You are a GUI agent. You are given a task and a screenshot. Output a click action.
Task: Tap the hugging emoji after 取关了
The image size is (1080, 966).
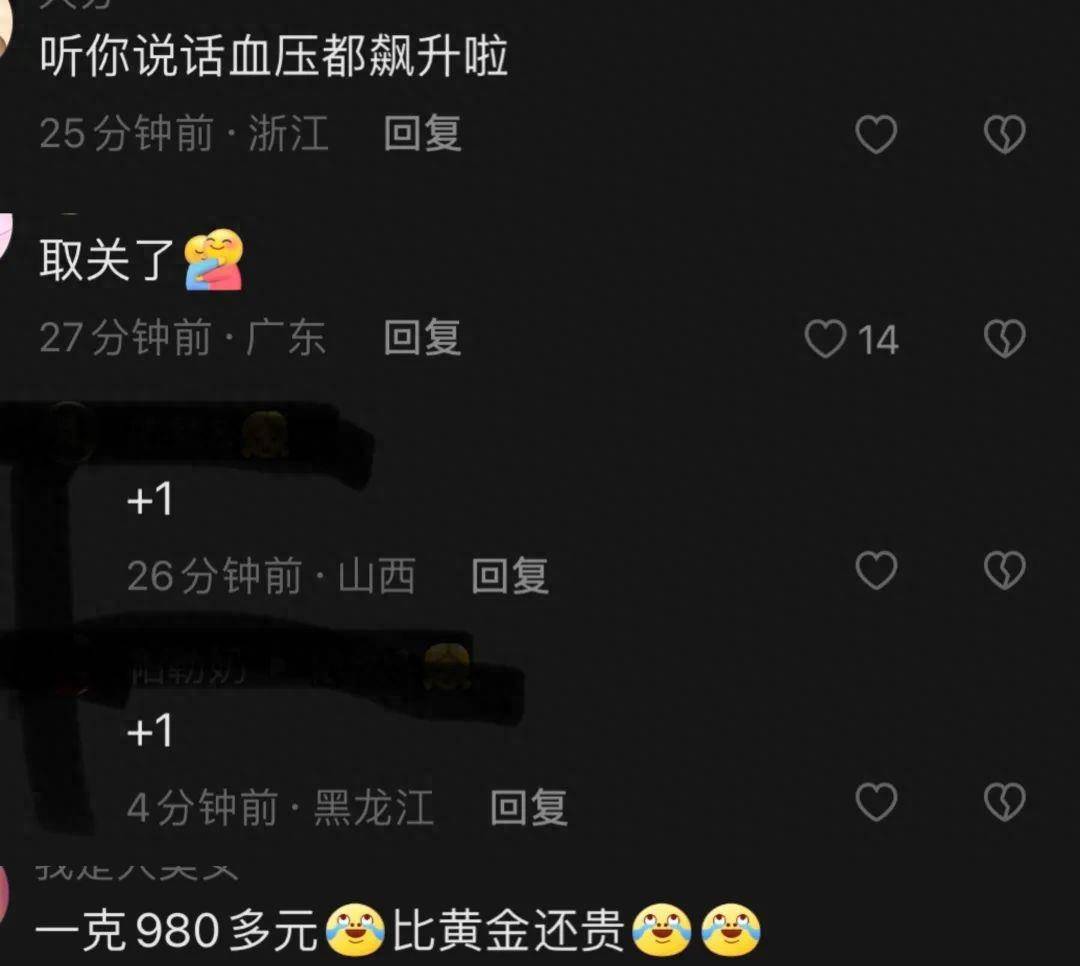(214, 260)
